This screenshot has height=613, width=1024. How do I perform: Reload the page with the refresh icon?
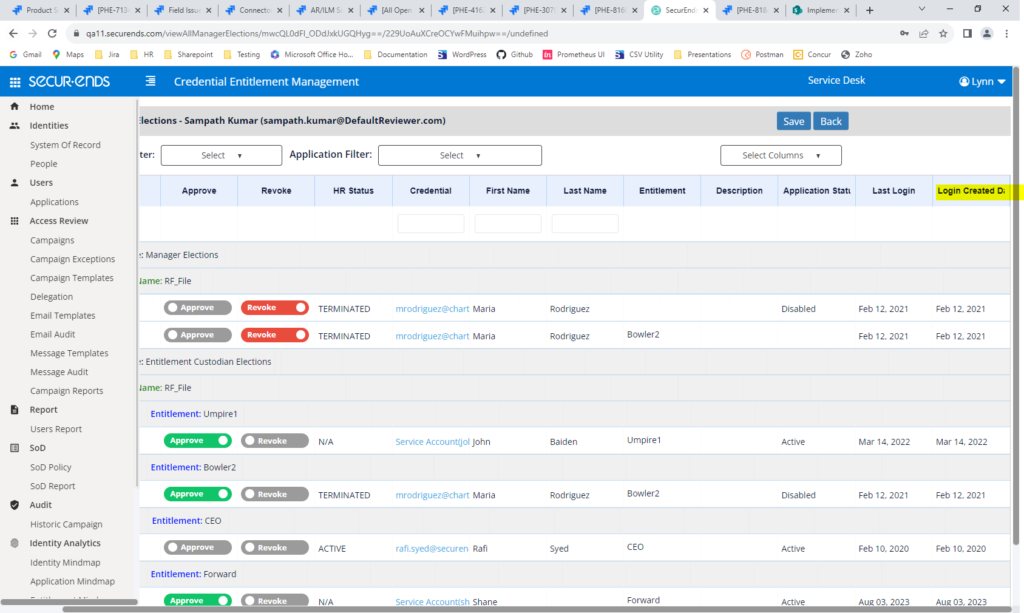52,33
